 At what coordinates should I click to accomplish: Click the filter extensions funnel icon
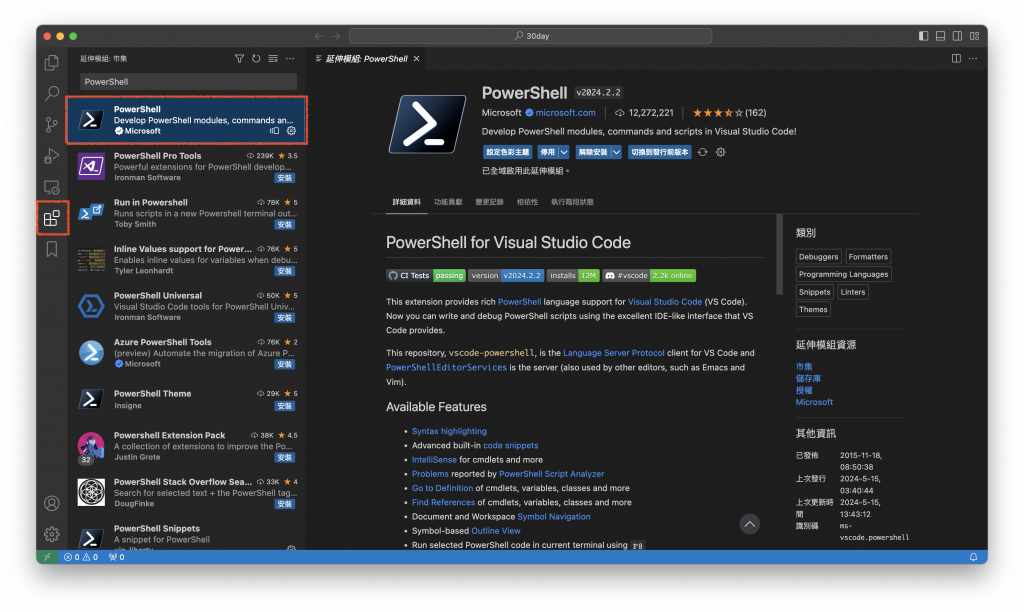[x=239, y=59]
